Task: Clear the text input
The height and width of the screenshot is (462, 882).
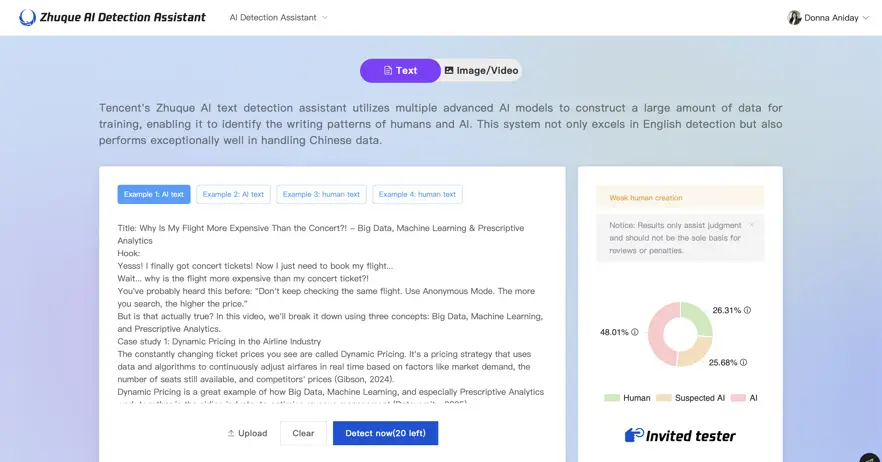Action: (x=303, y=433)
